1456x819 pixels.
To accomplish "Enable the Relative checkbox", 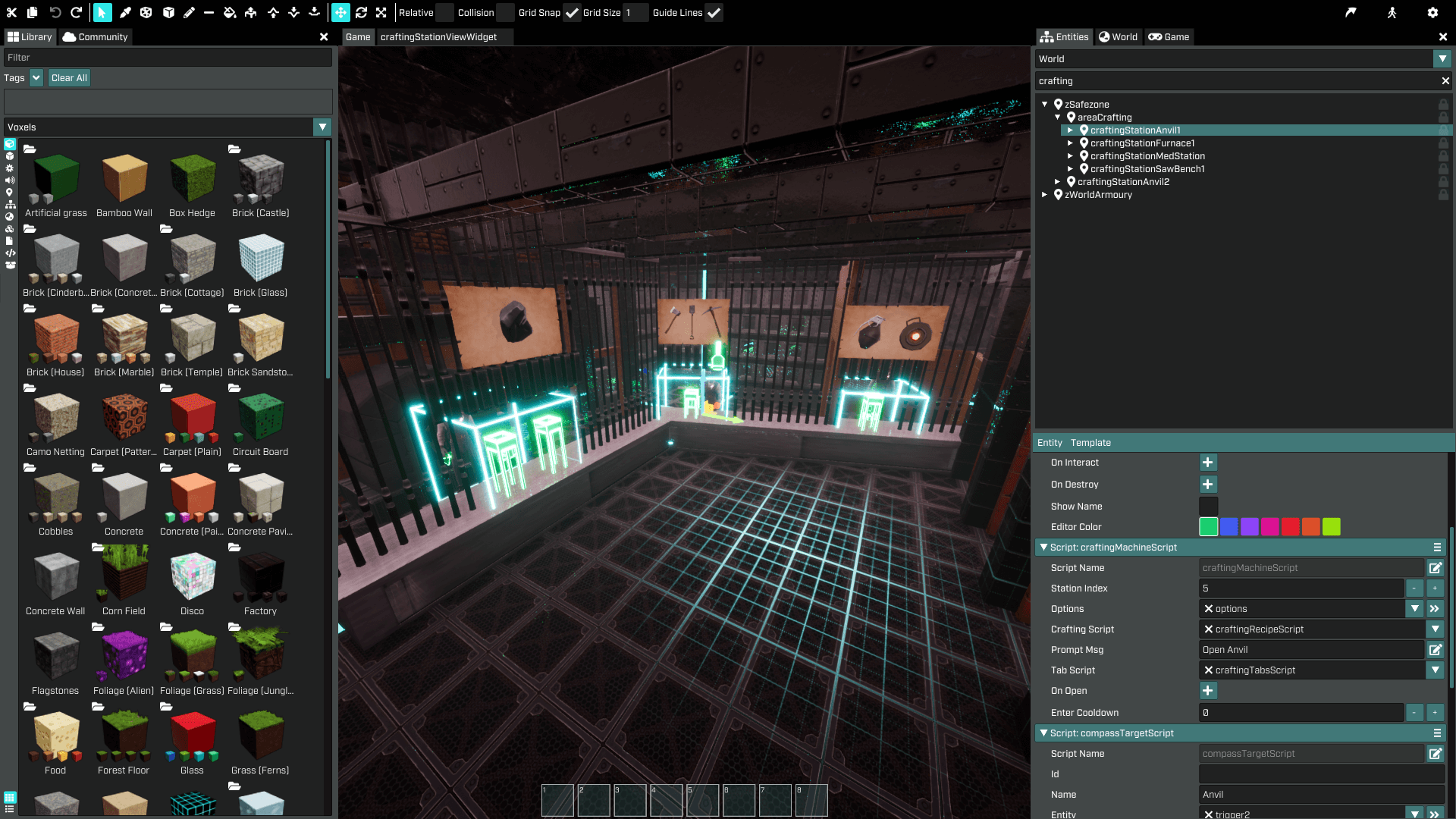I will tap(445, 12).
